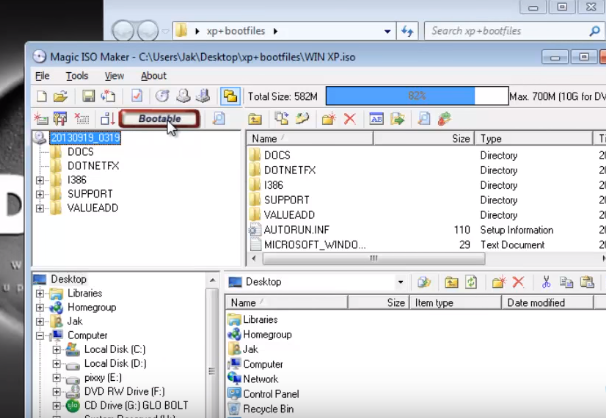Collapse the Computer node in local tree
Image resolution: width=606 pixels, height=418 pixels.
(40, 336)
